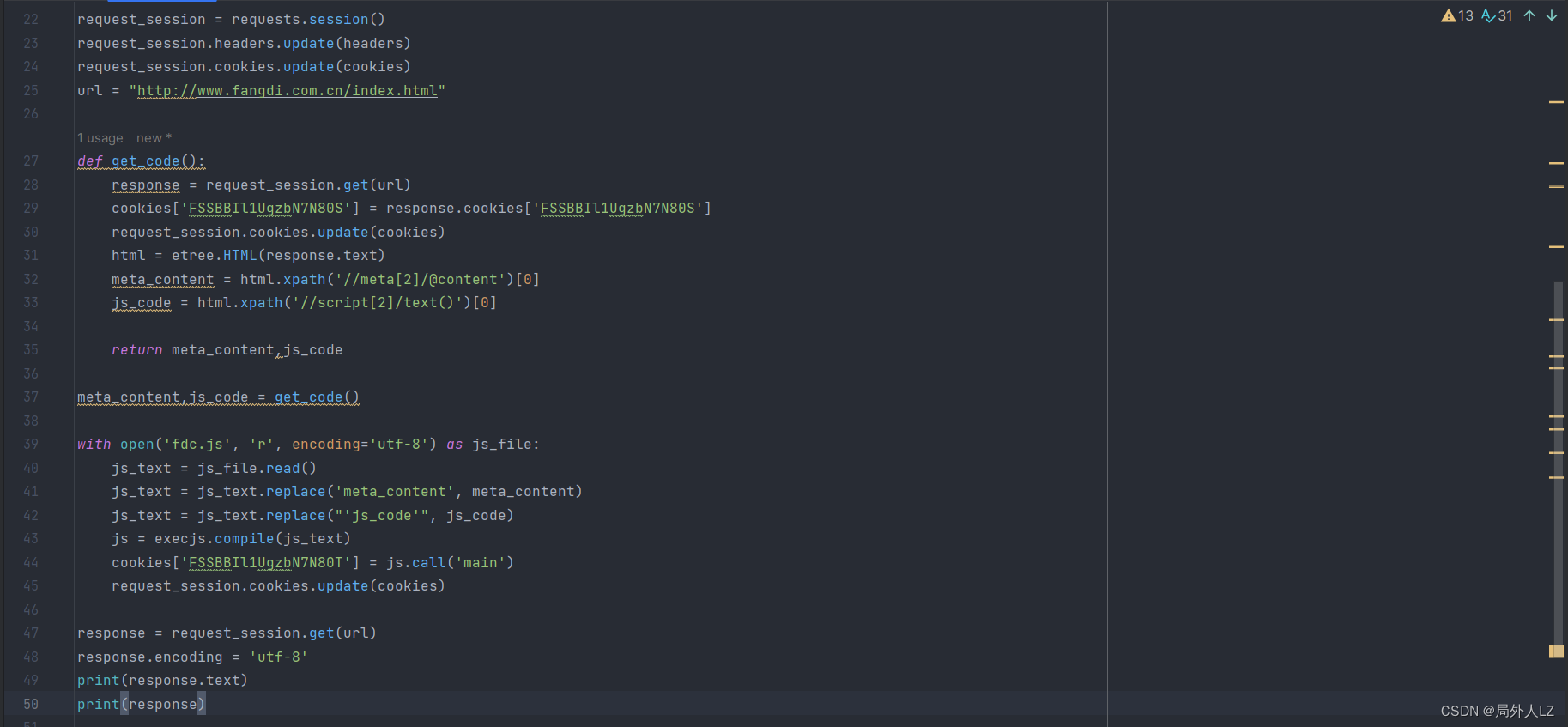Click 'js_file.read()' on line 40
Viewport: 1568px width, 727px height.
(x=257, y=468)
